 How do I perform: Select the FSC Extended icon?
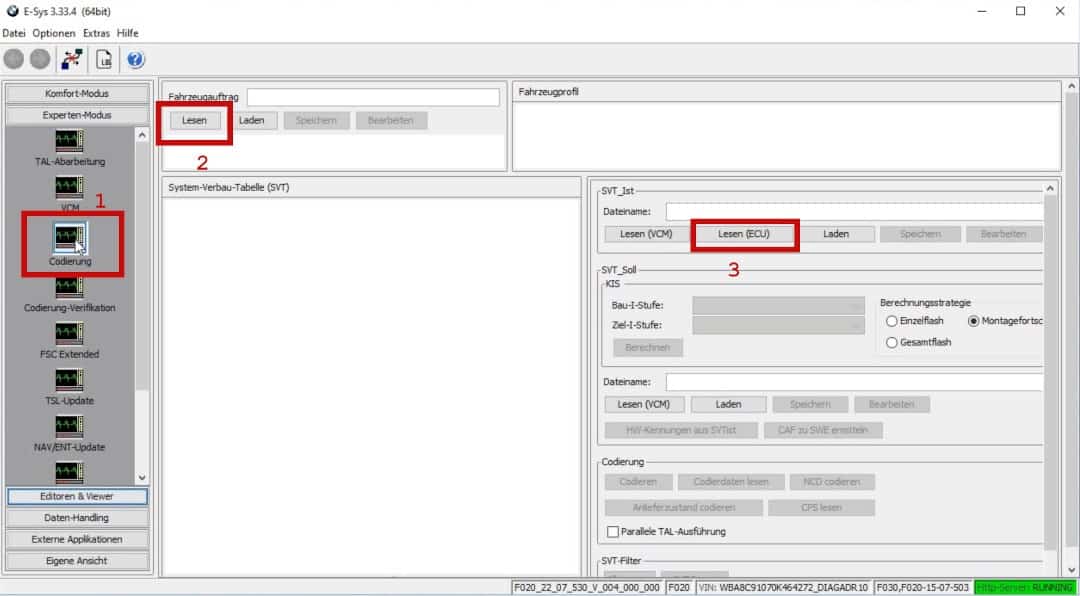(70, 333)
